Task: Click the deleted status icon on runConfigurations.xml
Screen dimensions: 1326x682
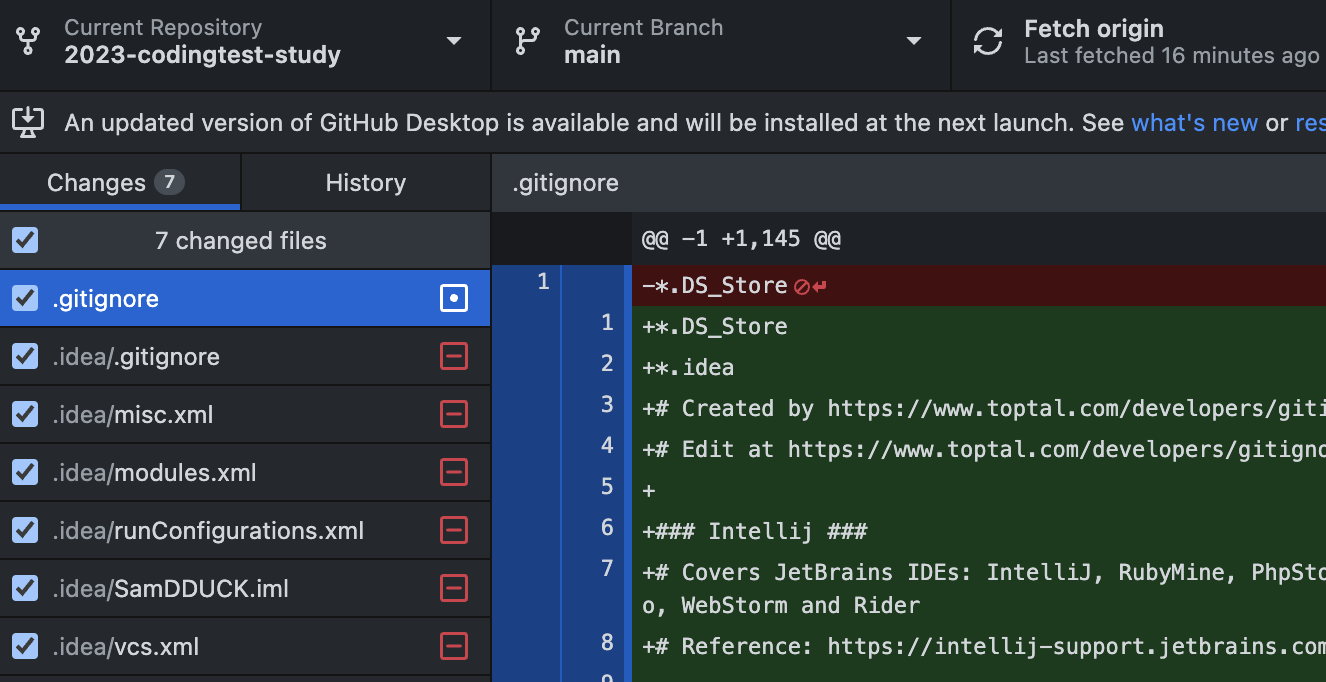Action: tap(454, 530)
